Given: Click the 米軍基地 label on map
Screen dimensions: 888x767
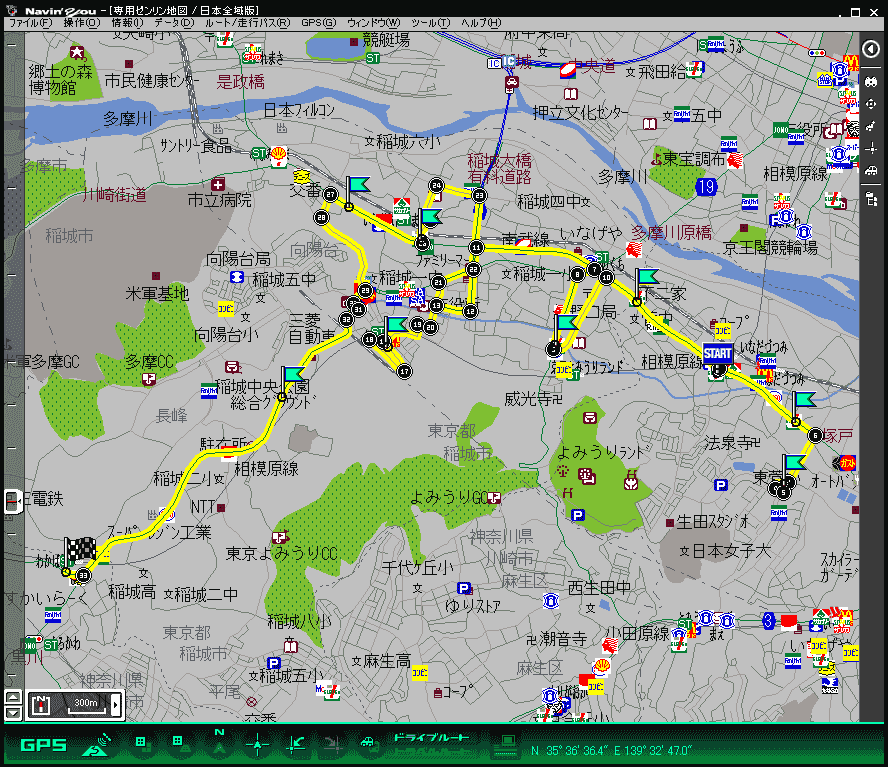Looking at the screenshot, I should coord(157,293).
